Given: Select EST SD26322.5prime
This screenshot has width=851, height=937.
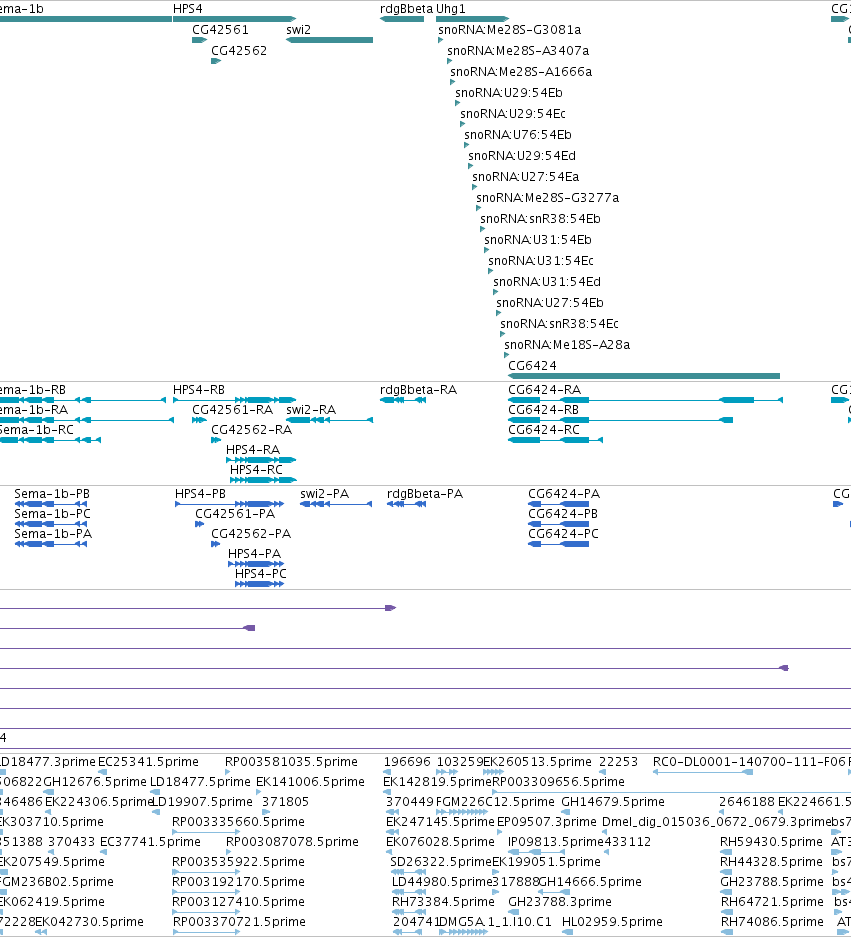Looking at the screenshot, I should [440, 862].
